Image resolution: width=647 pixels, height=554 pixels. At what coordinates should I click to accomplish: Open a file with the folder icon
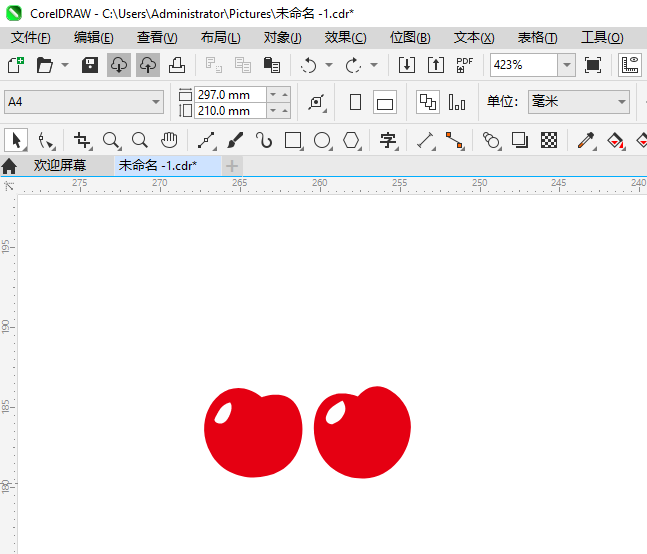pyautogui.click(x=45, y=65)
